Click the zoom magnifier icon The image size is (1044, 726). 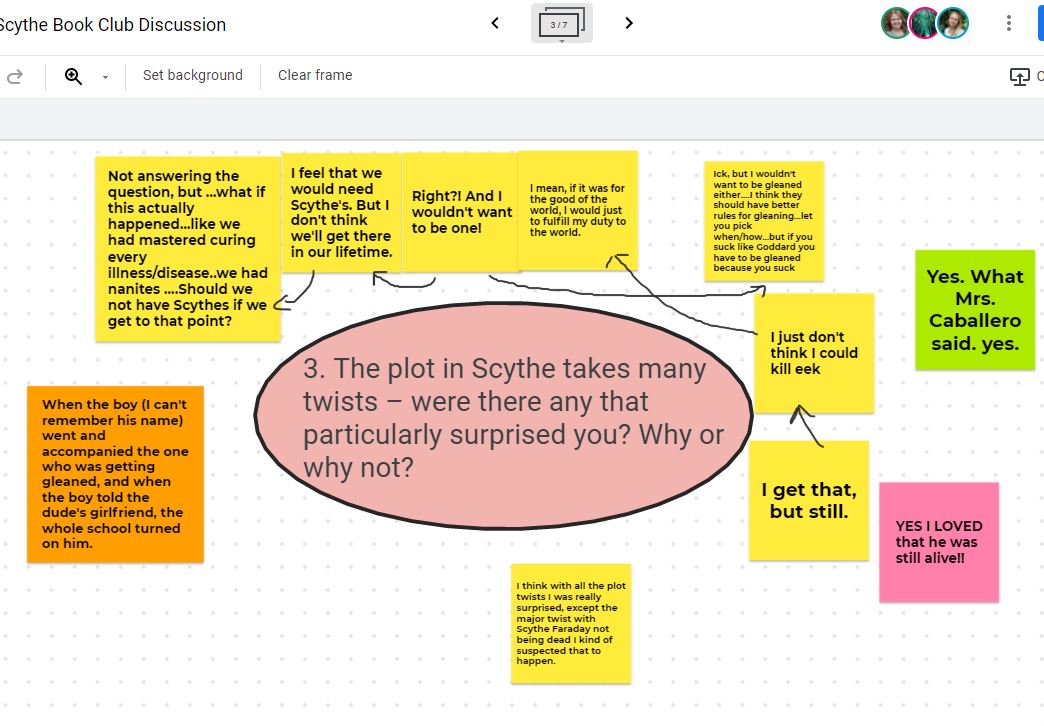pos(73,76)
